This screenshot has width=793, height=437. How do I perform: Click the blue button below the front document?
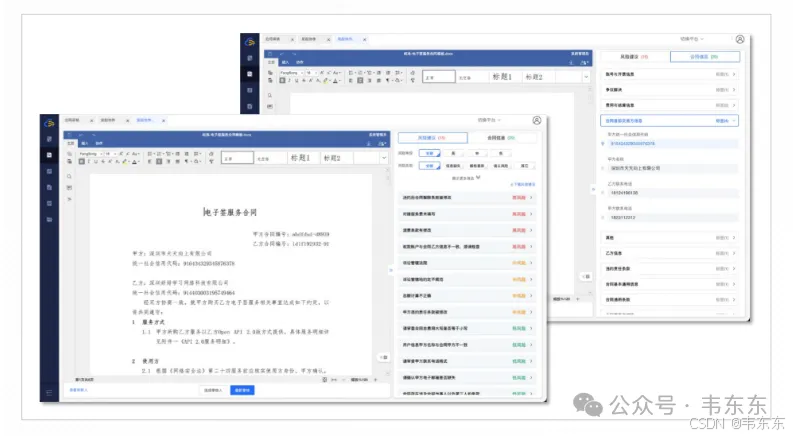[x=242, y=390]
